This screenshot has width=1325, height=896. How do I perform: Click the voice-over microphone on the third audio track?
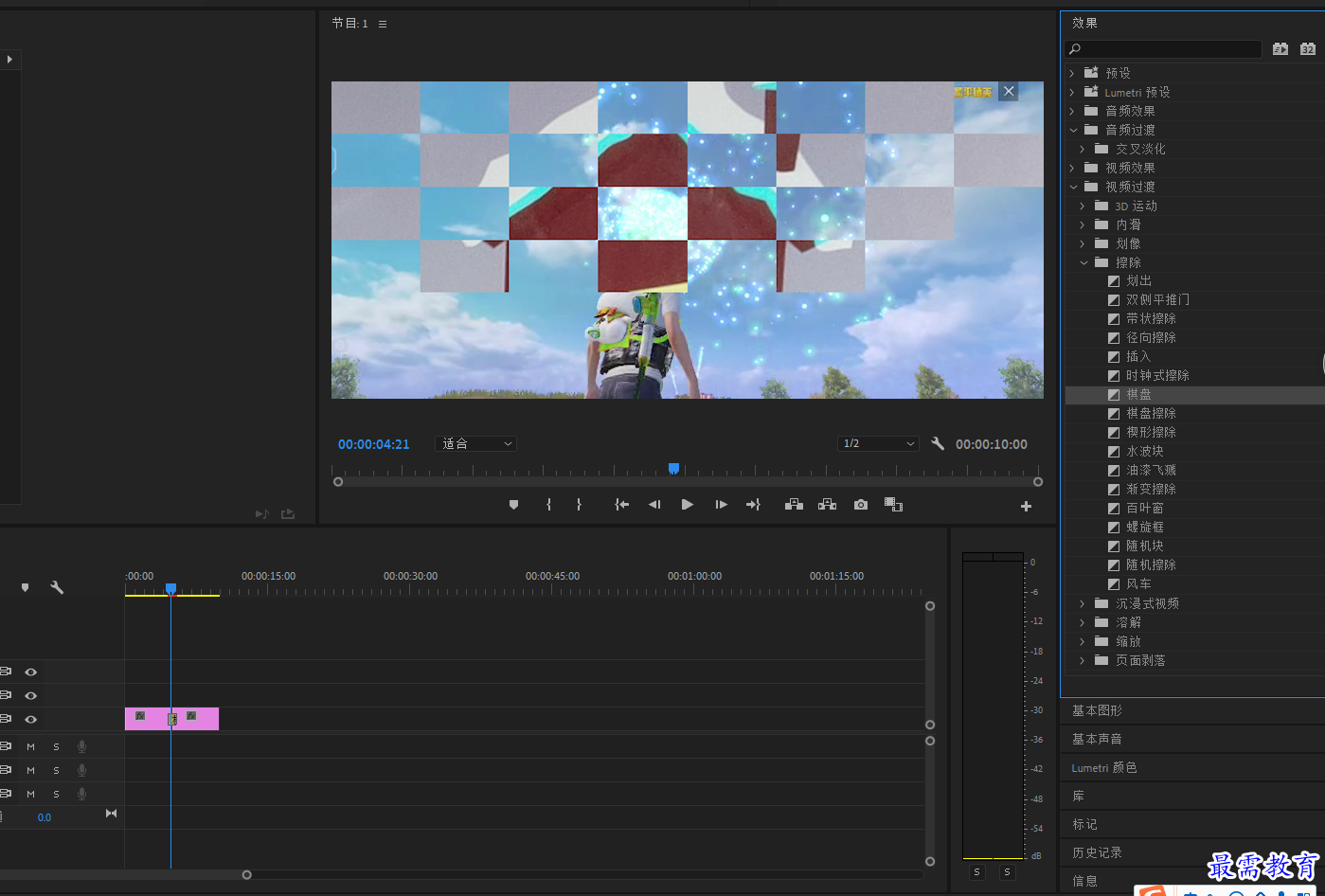tap(81, 794)
